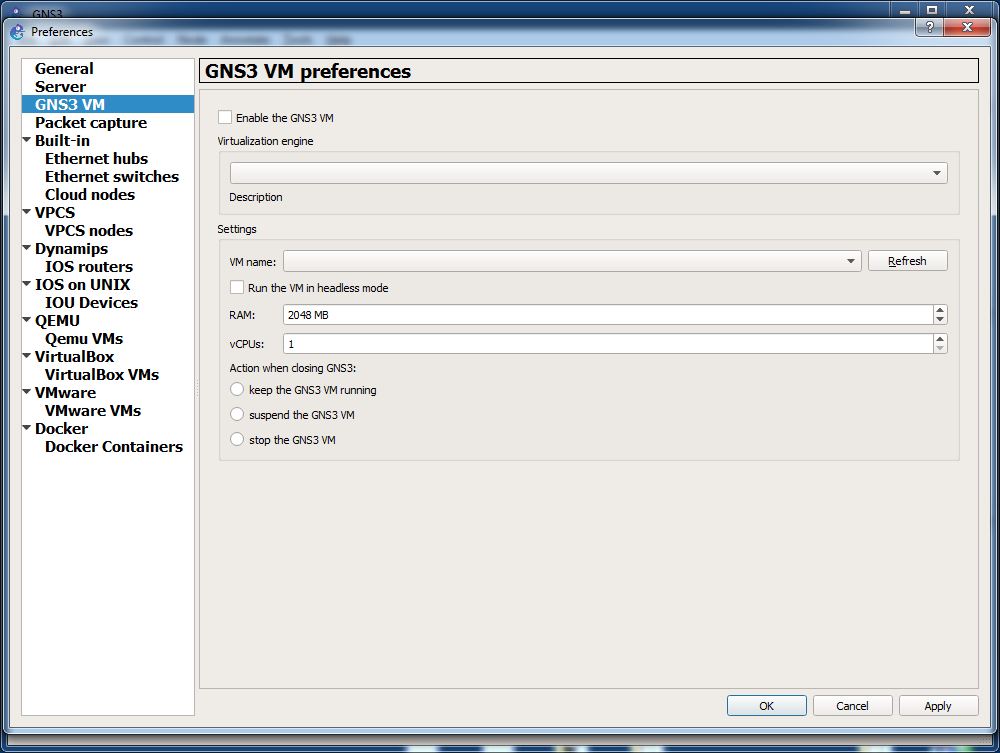Screen dimensions: 1000x753
Task: Select the Dynamips category
Action: pos(71,249)
